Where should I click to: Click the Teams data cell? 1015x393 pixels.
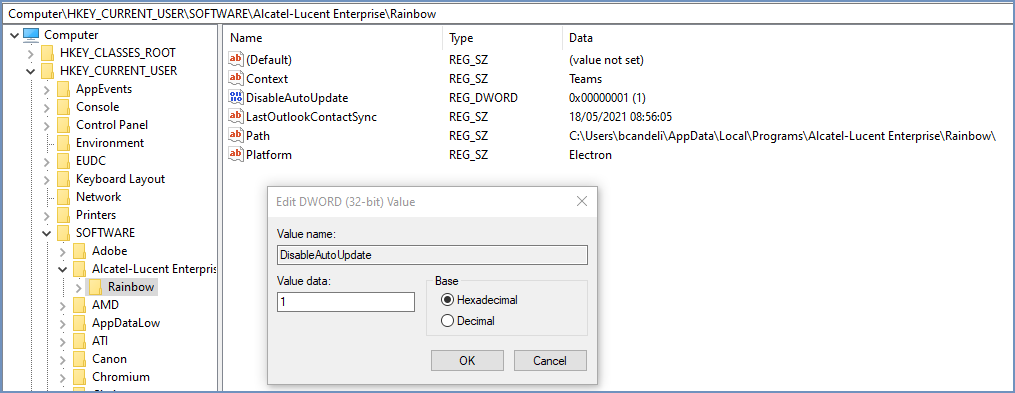click(585, 79)
